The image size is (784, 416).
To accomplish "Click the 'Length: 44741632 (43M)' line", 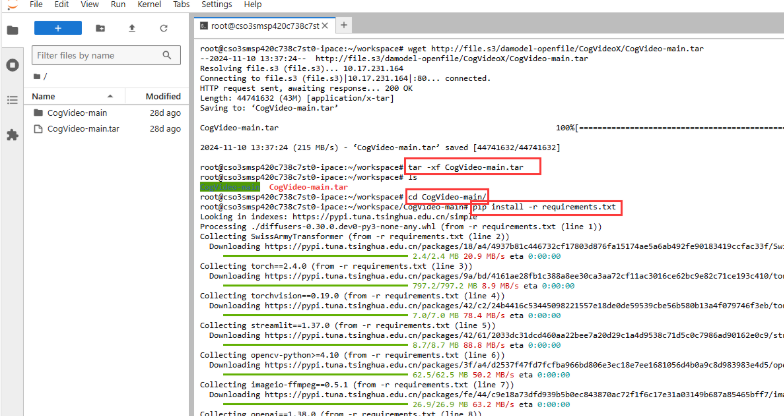I will 296,98.
